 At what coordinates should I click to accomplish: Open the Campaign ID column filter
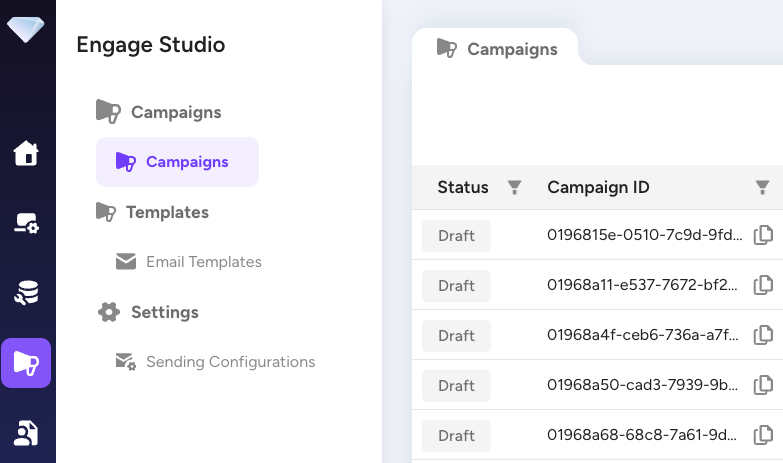click(x=762, y=187)
